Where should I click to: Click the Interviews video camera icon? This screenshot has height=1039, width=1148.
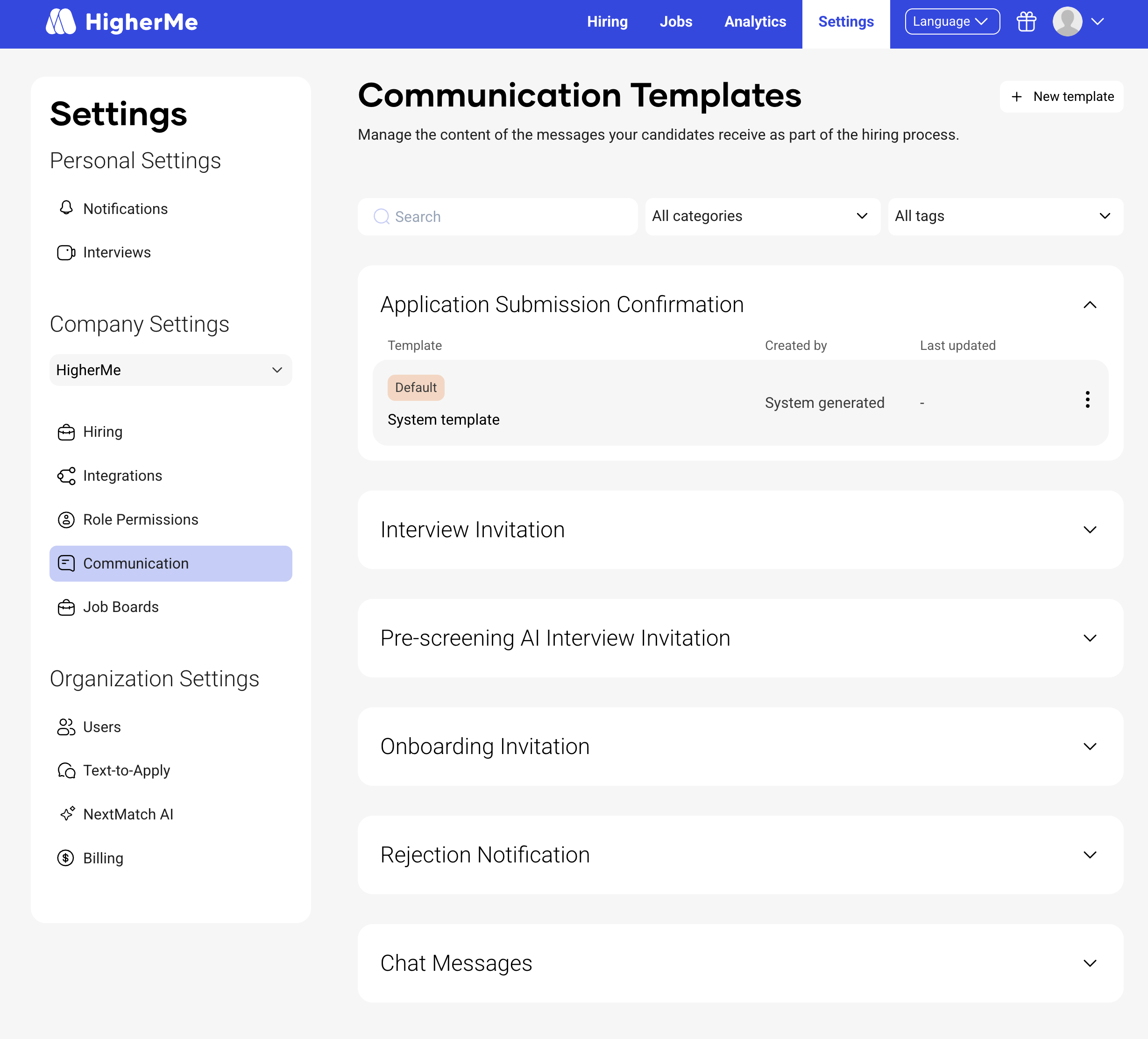click(66, 252)
